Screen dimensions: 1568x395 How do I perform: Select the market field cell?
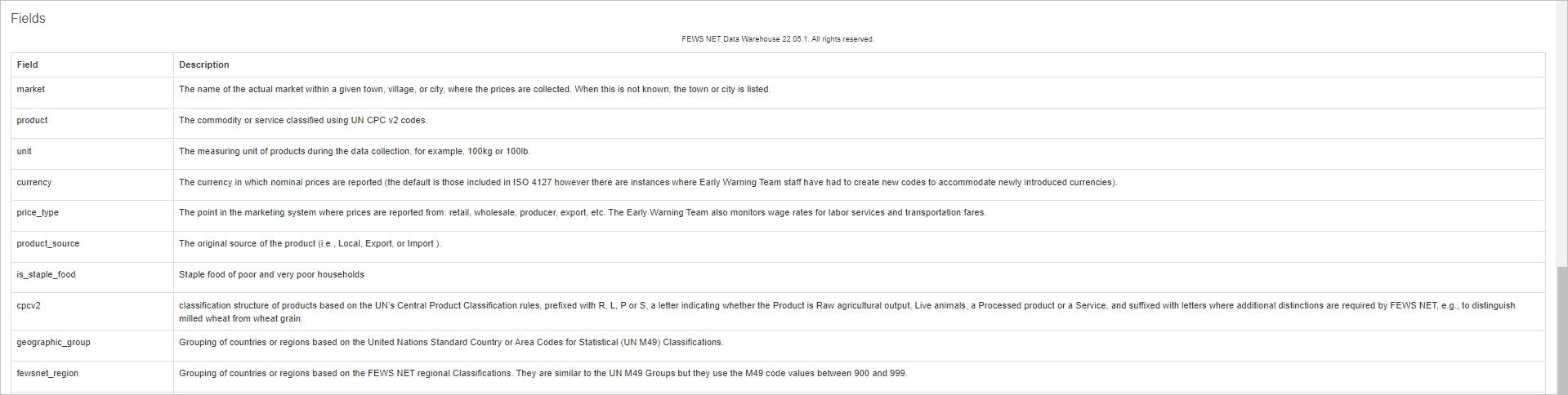click(x=31, y=89)
